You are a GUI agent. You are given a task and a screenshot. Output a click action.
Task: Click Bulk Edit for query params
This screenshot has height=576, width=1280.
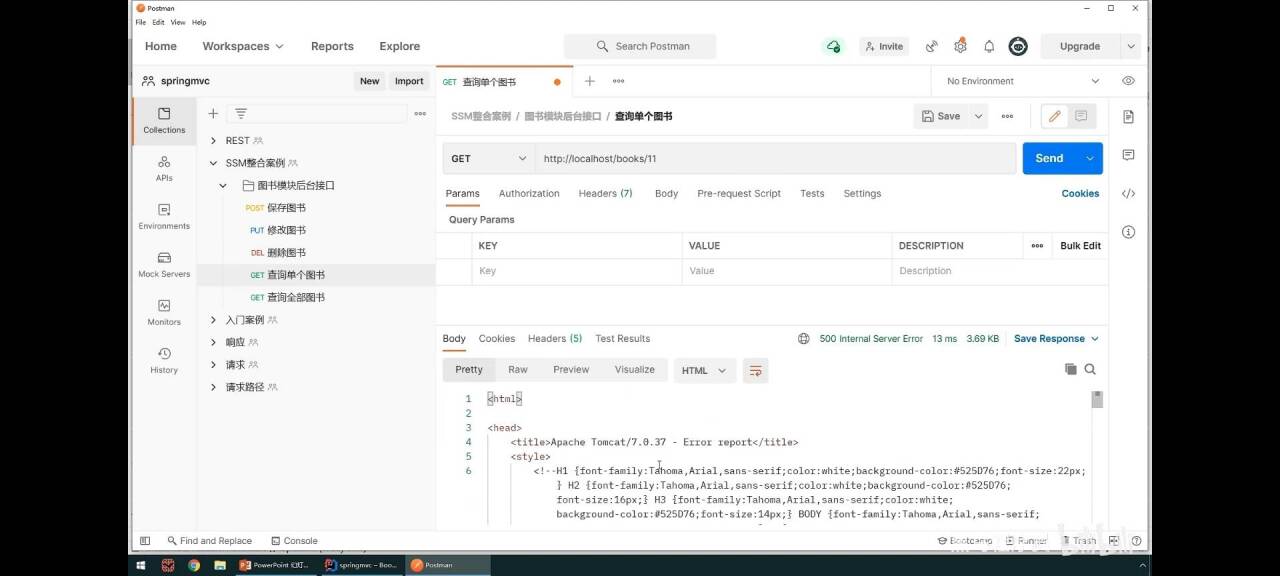[1080, 245]
